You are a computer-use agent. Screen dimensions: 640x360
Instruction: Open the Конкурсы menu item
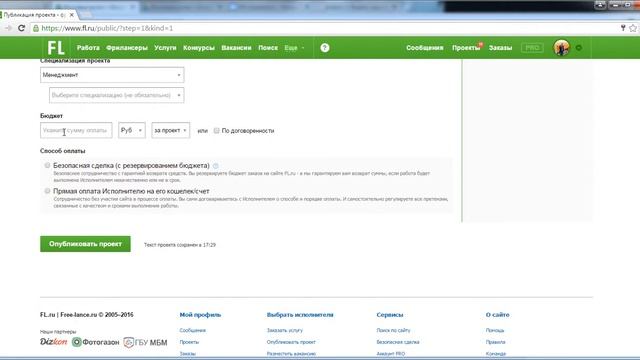[x=199, y=48]
